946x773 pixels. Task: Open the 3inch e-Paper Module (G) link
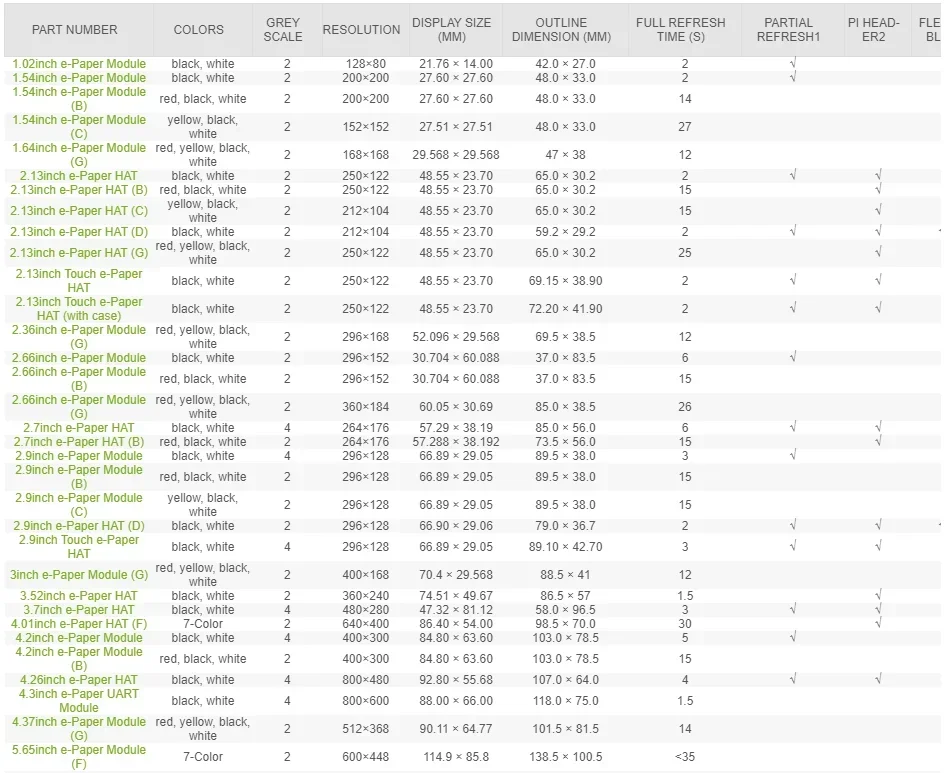point(79,575)
